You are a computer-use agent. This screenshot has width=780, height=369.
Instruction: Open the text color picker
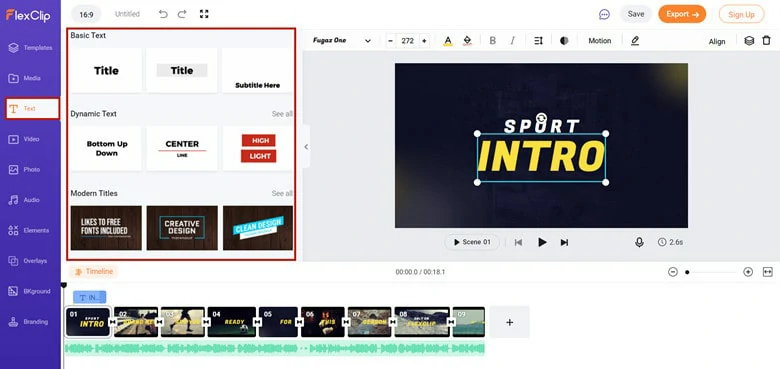coord(448,41)
